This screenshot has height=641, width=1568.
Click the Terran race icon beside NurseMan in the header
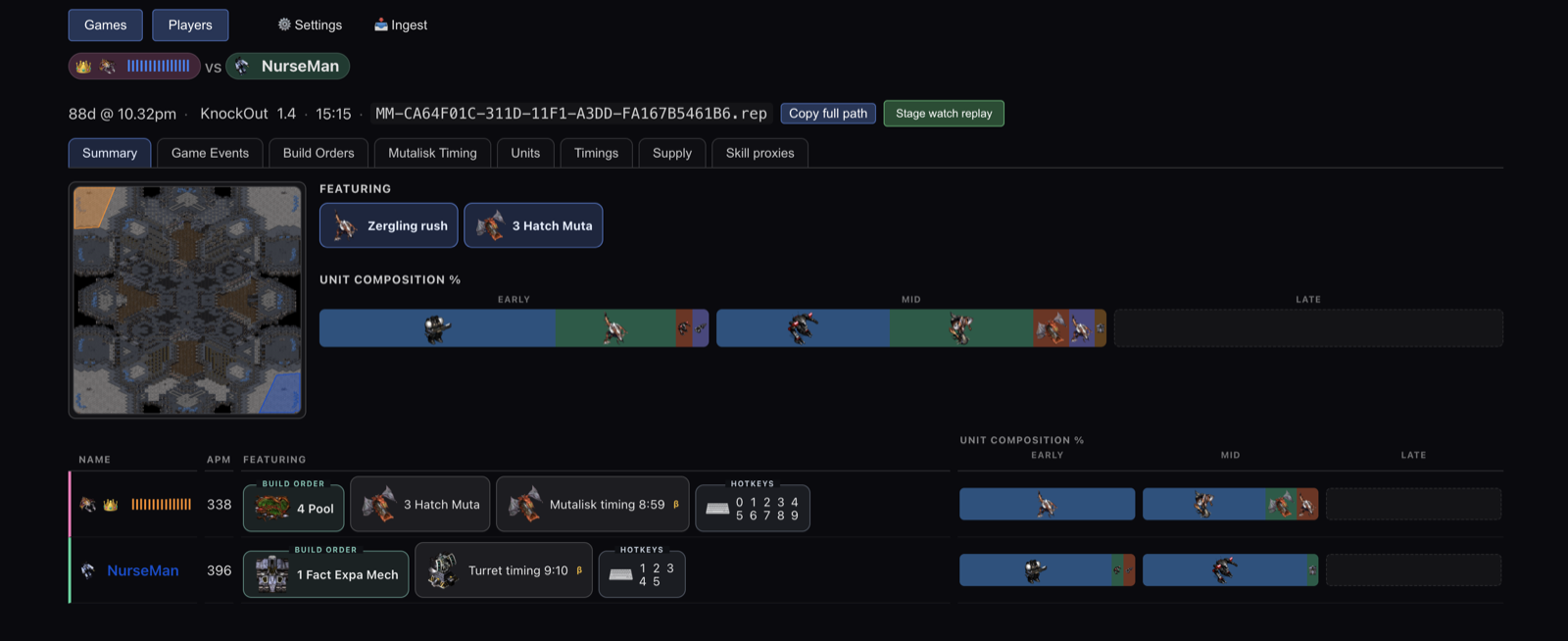coord(242,67)
